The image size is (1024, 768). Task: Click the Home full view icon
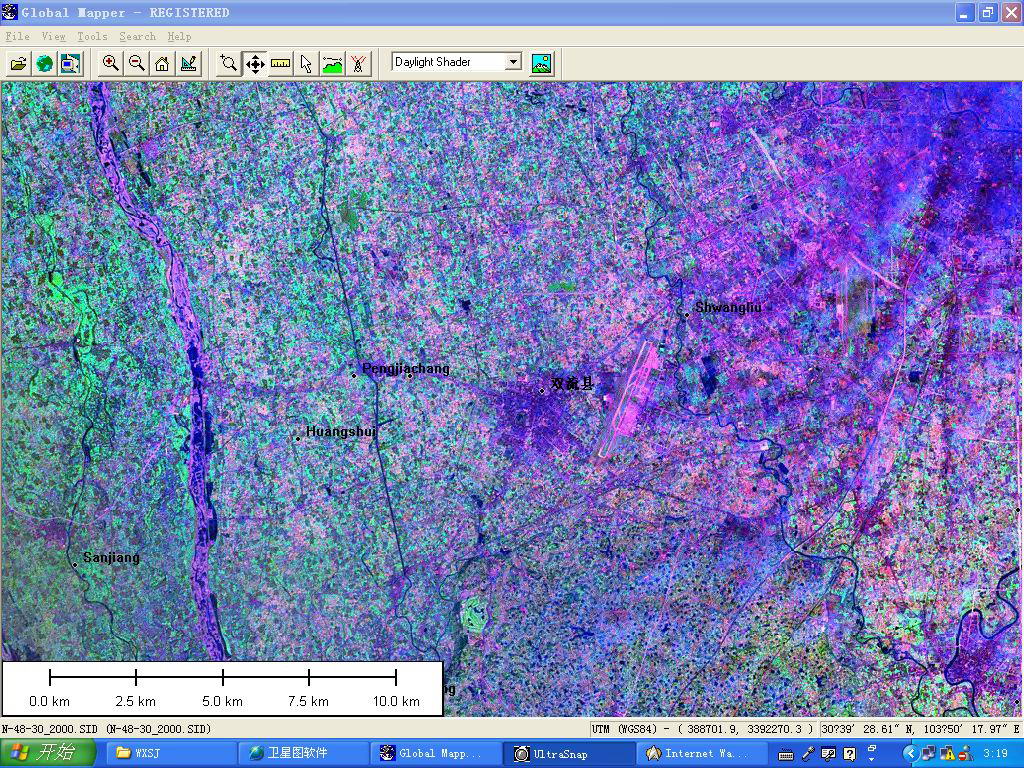162,63
